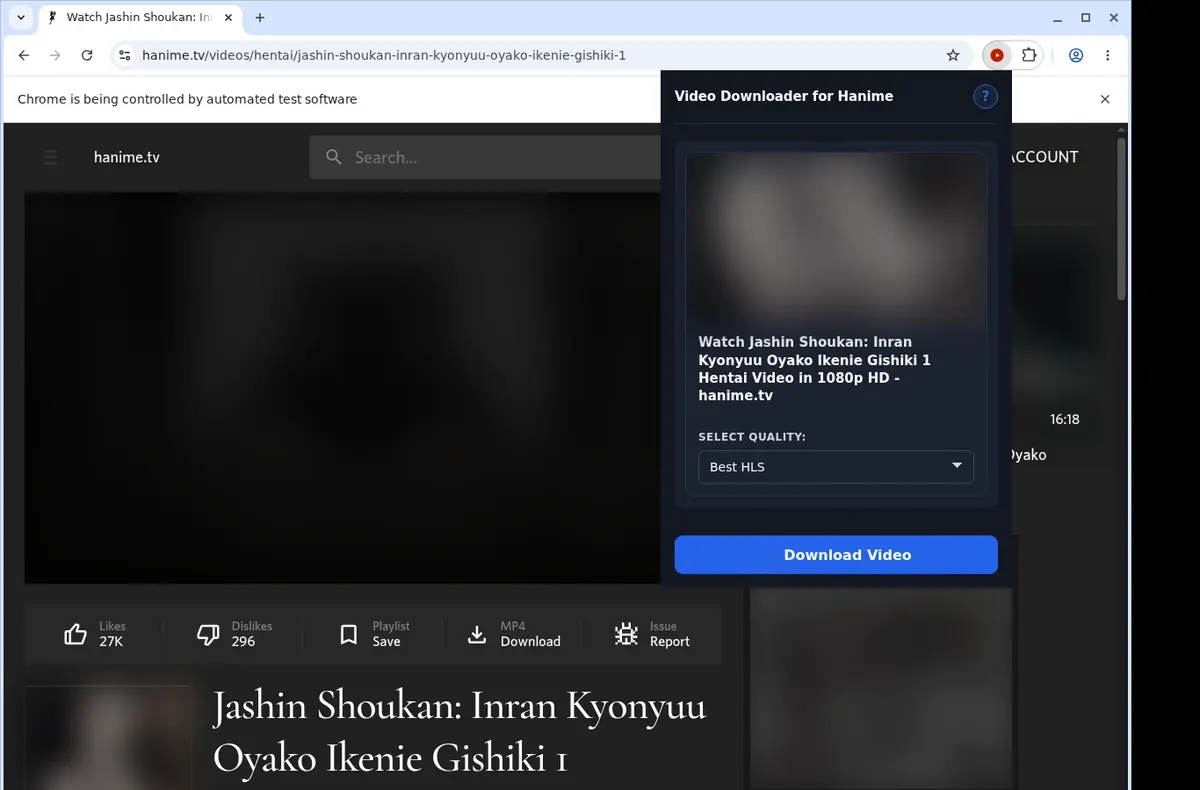Viewport: 1200px width, 790px height.
Task: Save video to playlist bookmark icon
Action: coord(348,634)
